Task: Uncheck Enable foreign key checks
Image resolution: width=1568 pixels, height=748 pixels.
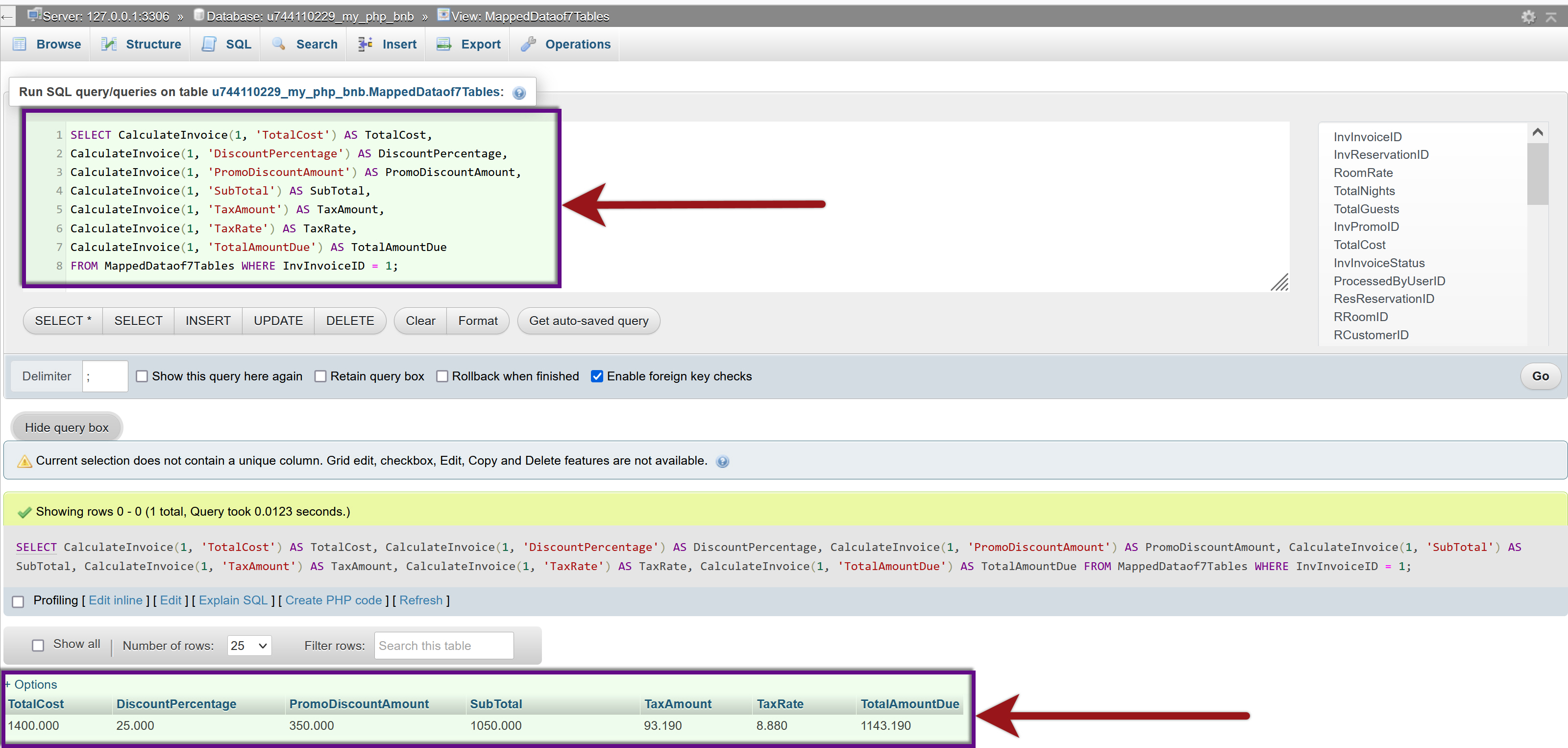Action: pos(596,376)
